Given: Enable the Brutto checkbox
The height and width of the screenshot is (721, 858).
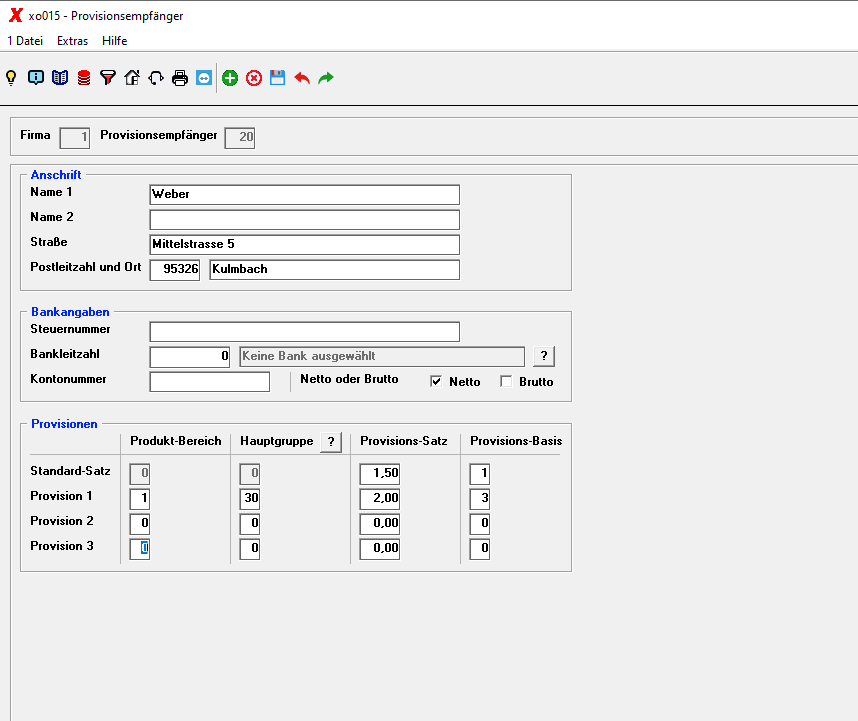Looking at the screenshot, I should click(x=506, y=381).
